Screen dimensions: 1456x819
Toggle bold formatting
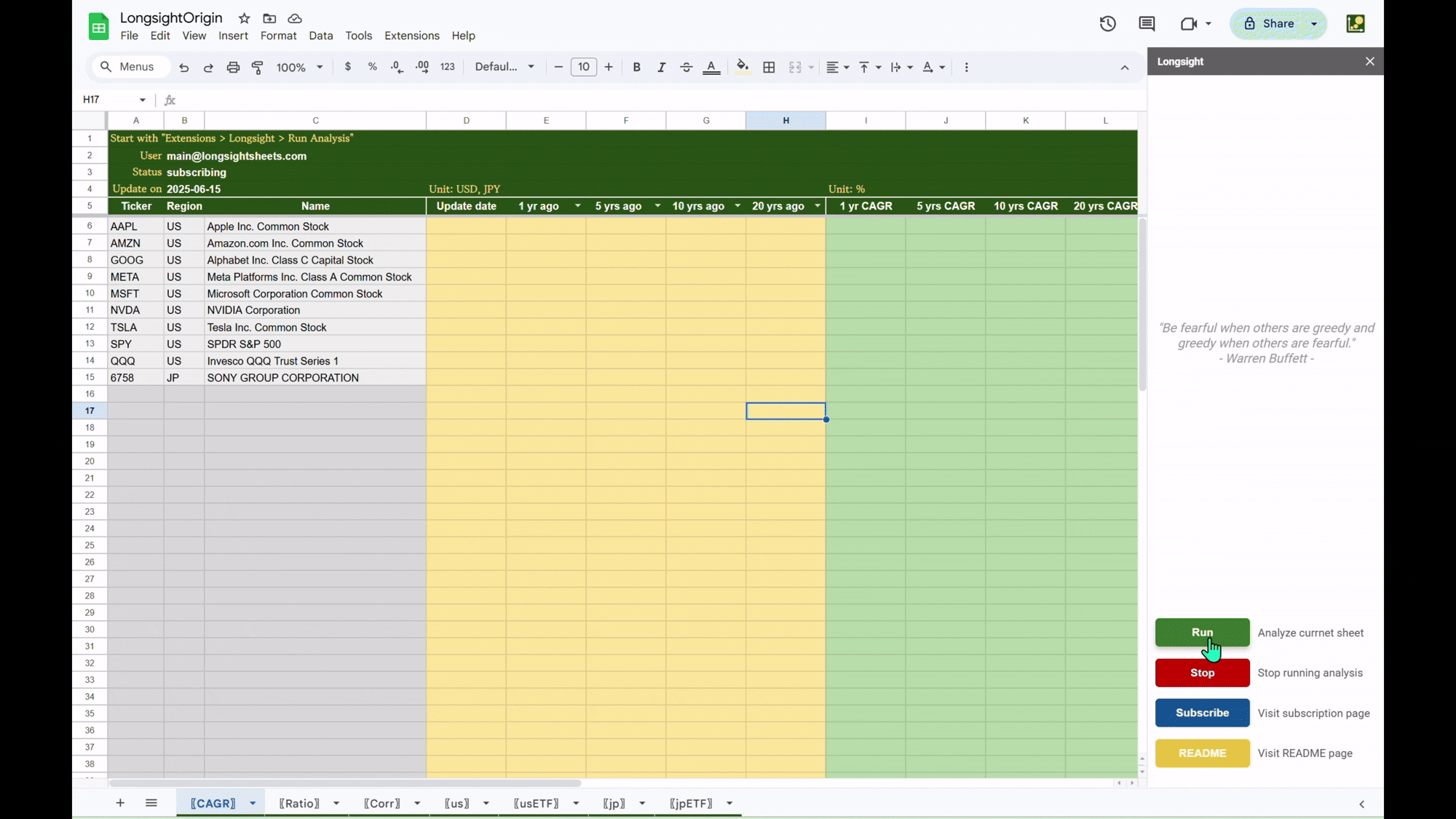coord(637,67)
